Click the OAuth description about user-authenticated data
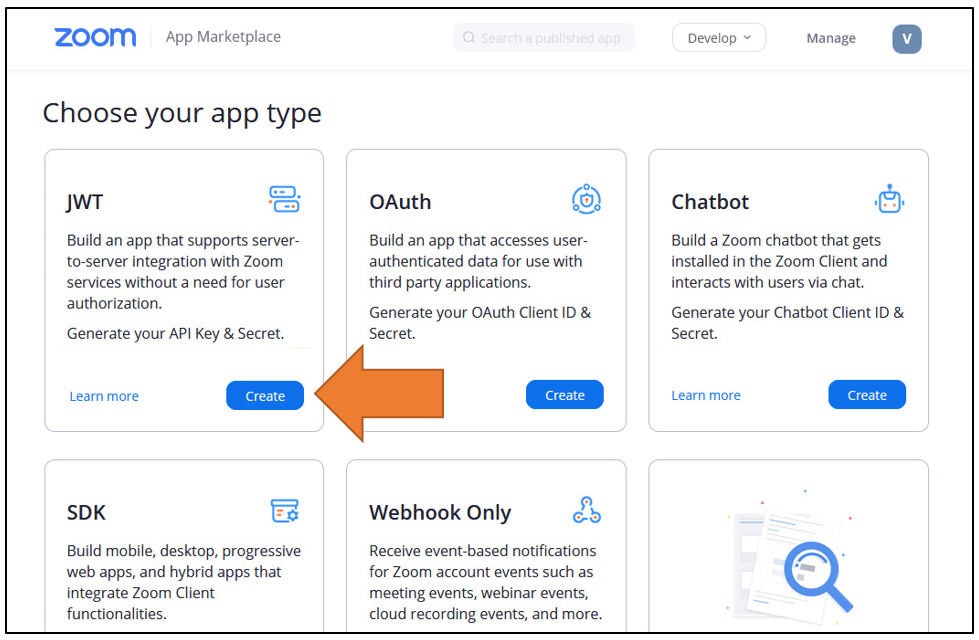 [478, 261]
